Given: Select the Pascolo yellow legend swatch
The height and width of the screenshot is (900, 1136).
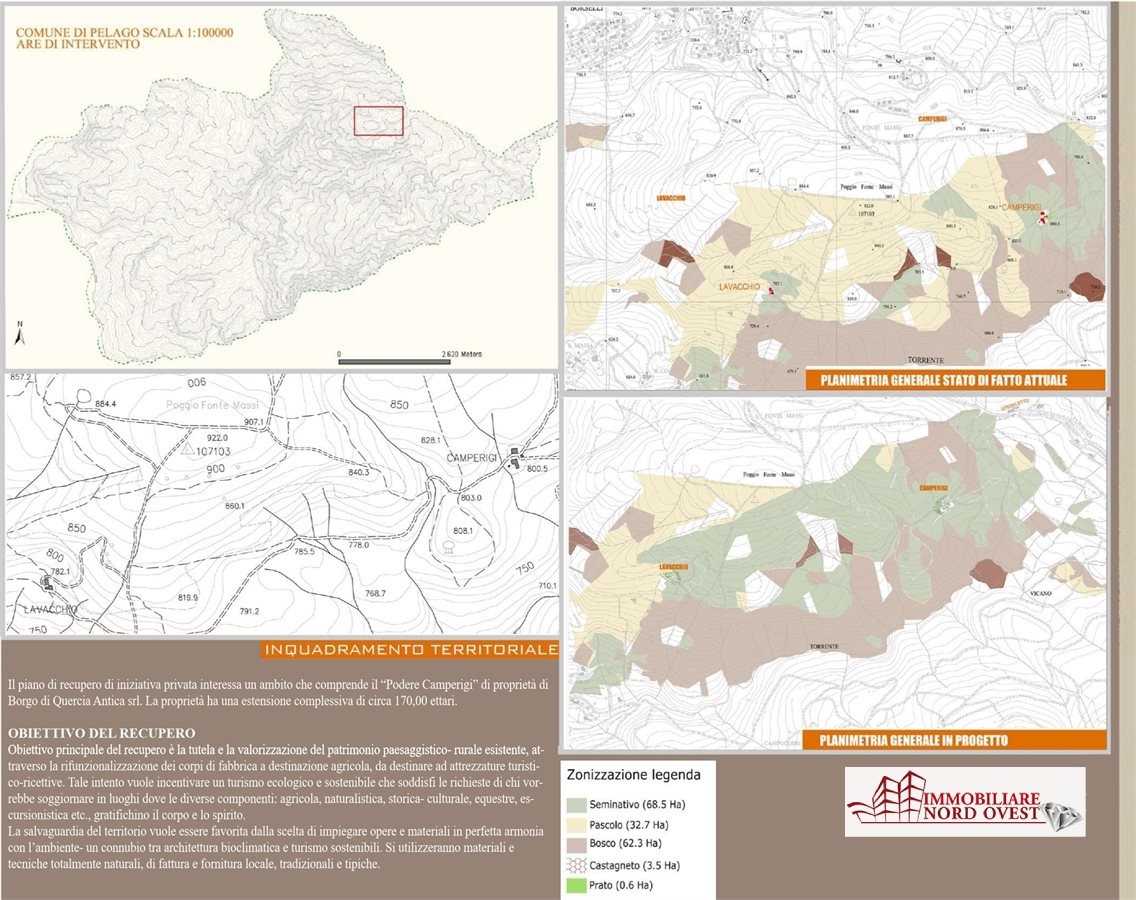Looking at the screenshot, I should 578,824.
